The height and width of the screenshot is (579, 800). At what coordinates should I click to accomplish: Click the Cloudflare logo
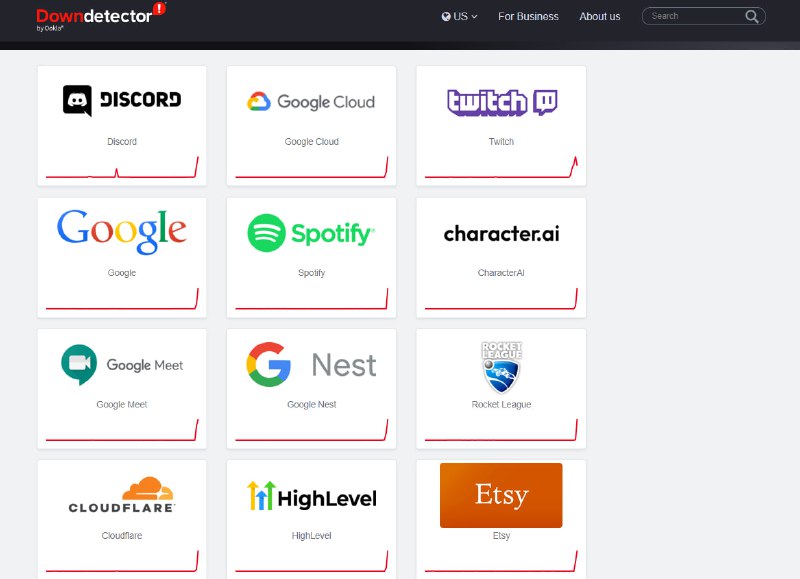point(122,495)
